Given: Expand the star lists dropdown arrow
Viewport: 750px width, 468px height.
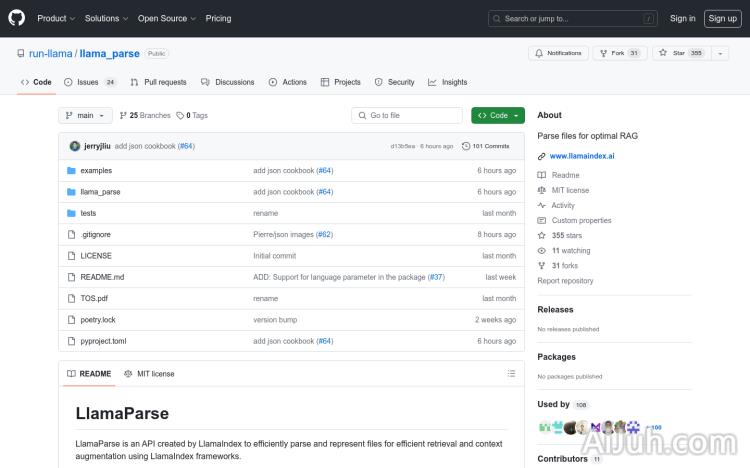Looking at the screenshot, I should coord(720,53).
